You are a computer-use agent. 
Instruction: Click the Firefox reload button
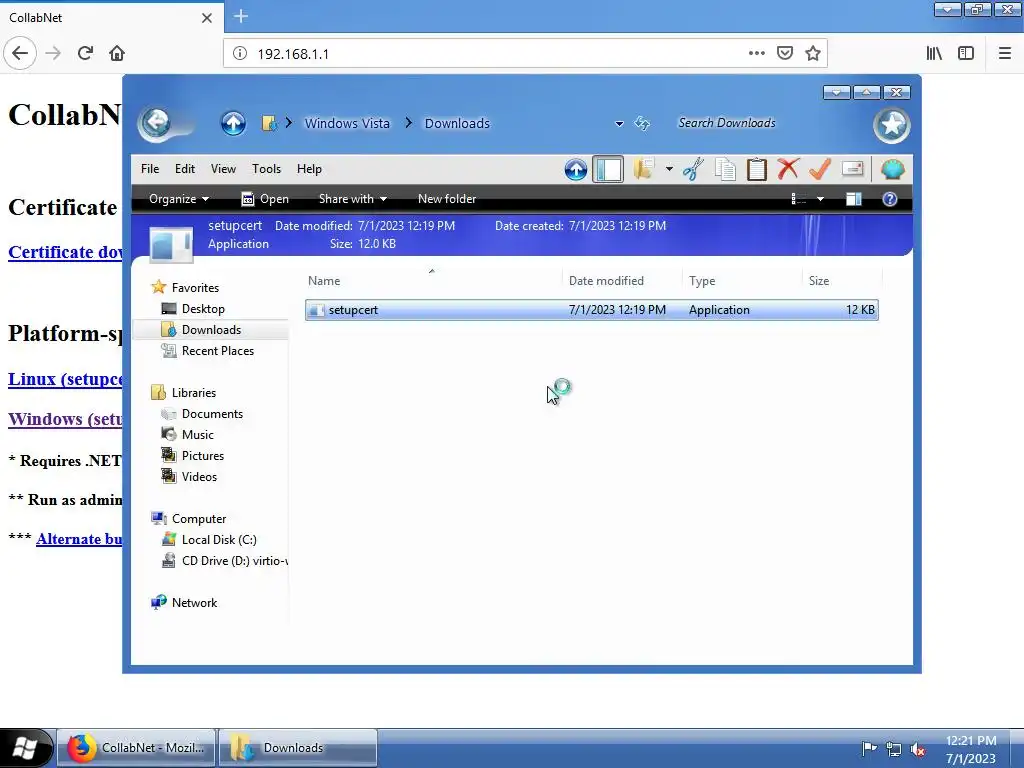85,53
